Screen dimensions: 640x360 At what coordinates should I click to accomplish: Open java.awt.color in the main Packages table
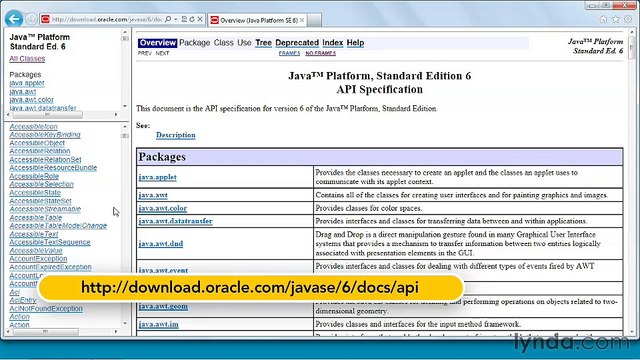pos(162,208)
